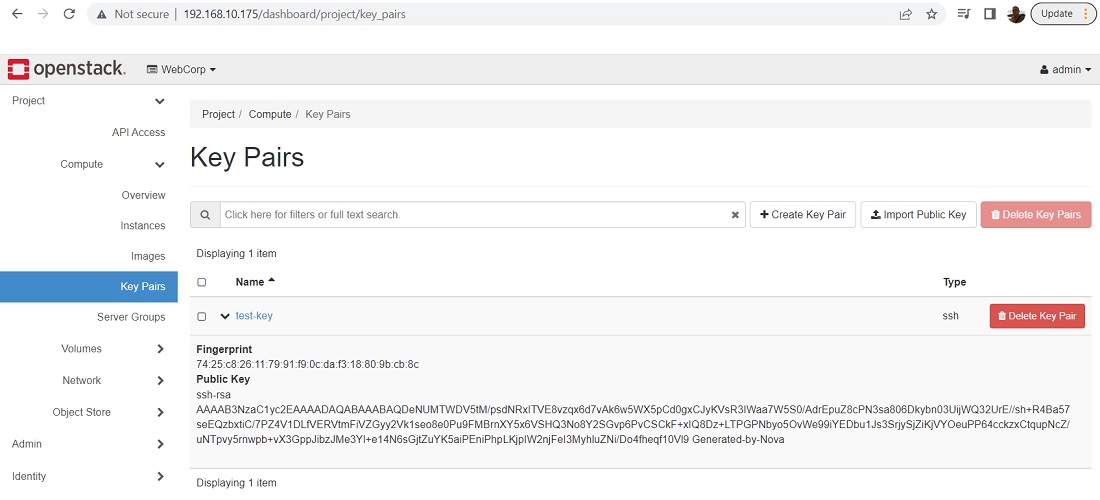This screenshot has height=500, width=1100.
Task: Go to Images page
Action: (148, 257)
